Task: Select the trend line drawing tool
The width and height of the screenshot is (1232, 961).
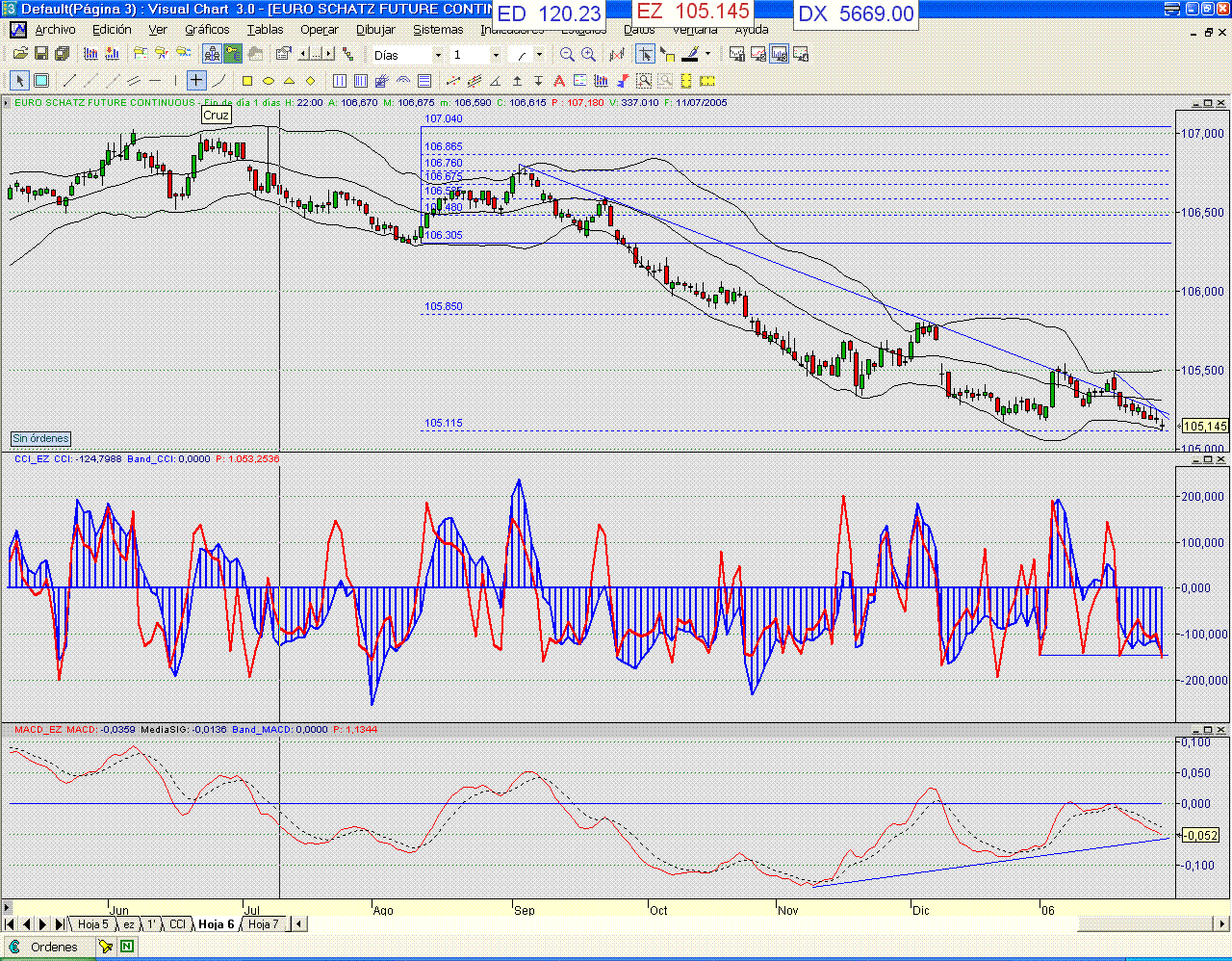Action: (x=69, y=80)
